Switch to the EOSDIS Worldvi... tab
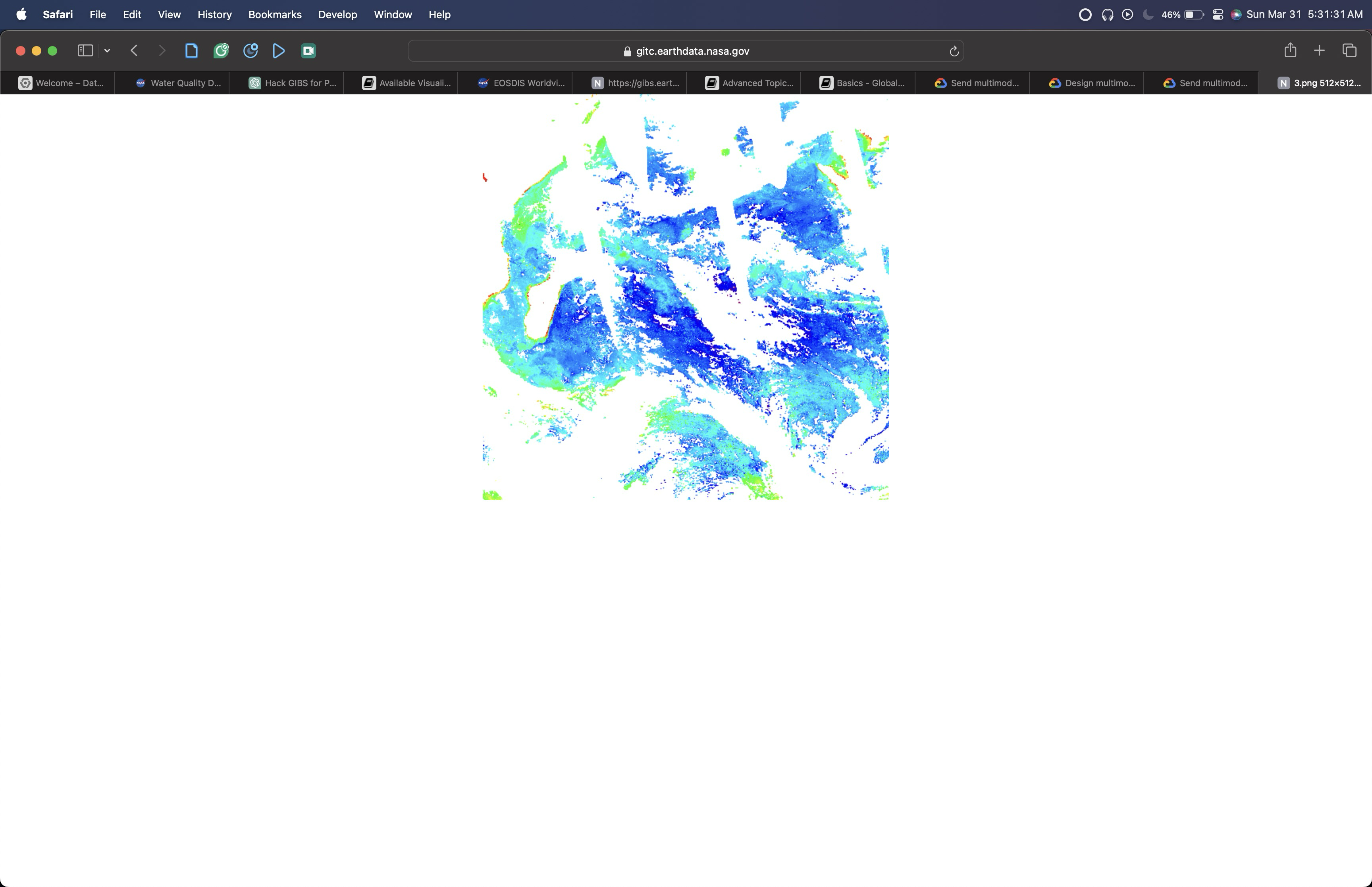The height and width of the screenshot is (887, 1372). (521, 83)
